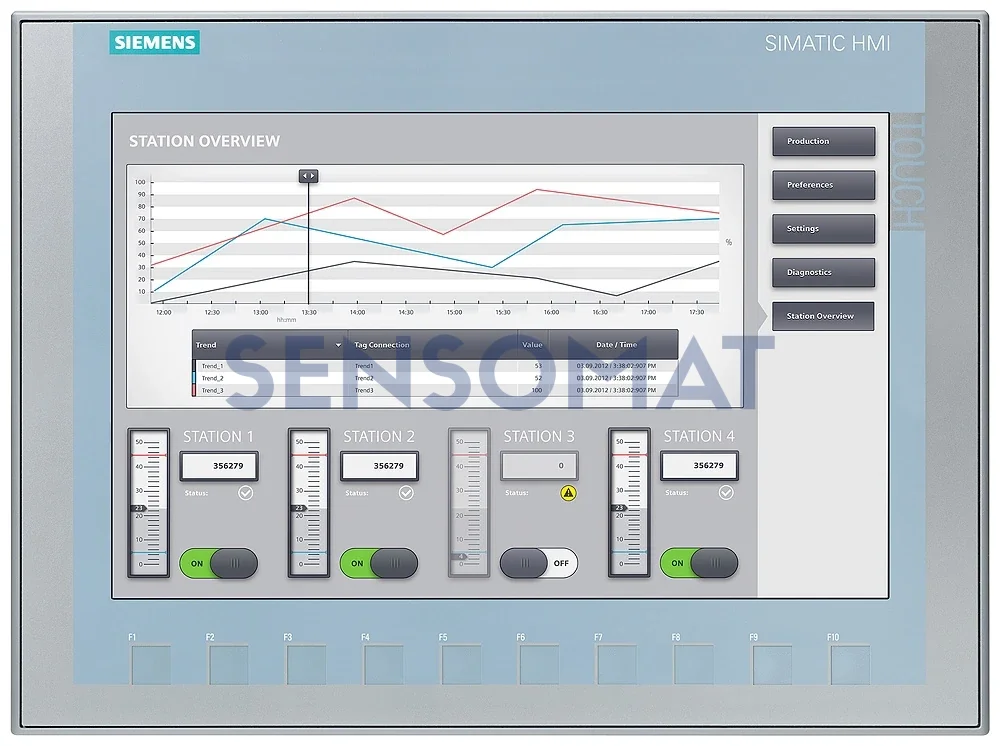The height and width of the screenshot is (746, 1000).
Task: Turn on the Station 3 OFF switch
Action: [x=539, y=564]
